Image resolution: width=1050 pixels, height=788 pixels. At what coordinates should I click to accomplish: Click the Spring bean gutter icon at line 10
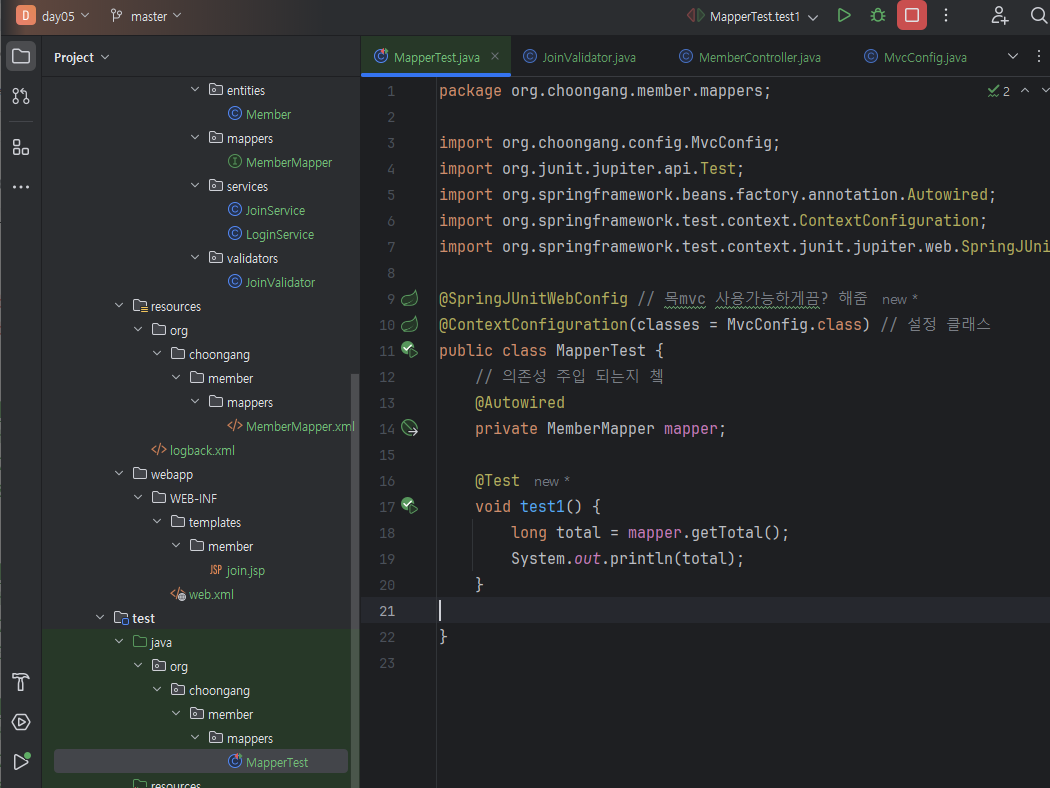(409, 324)
